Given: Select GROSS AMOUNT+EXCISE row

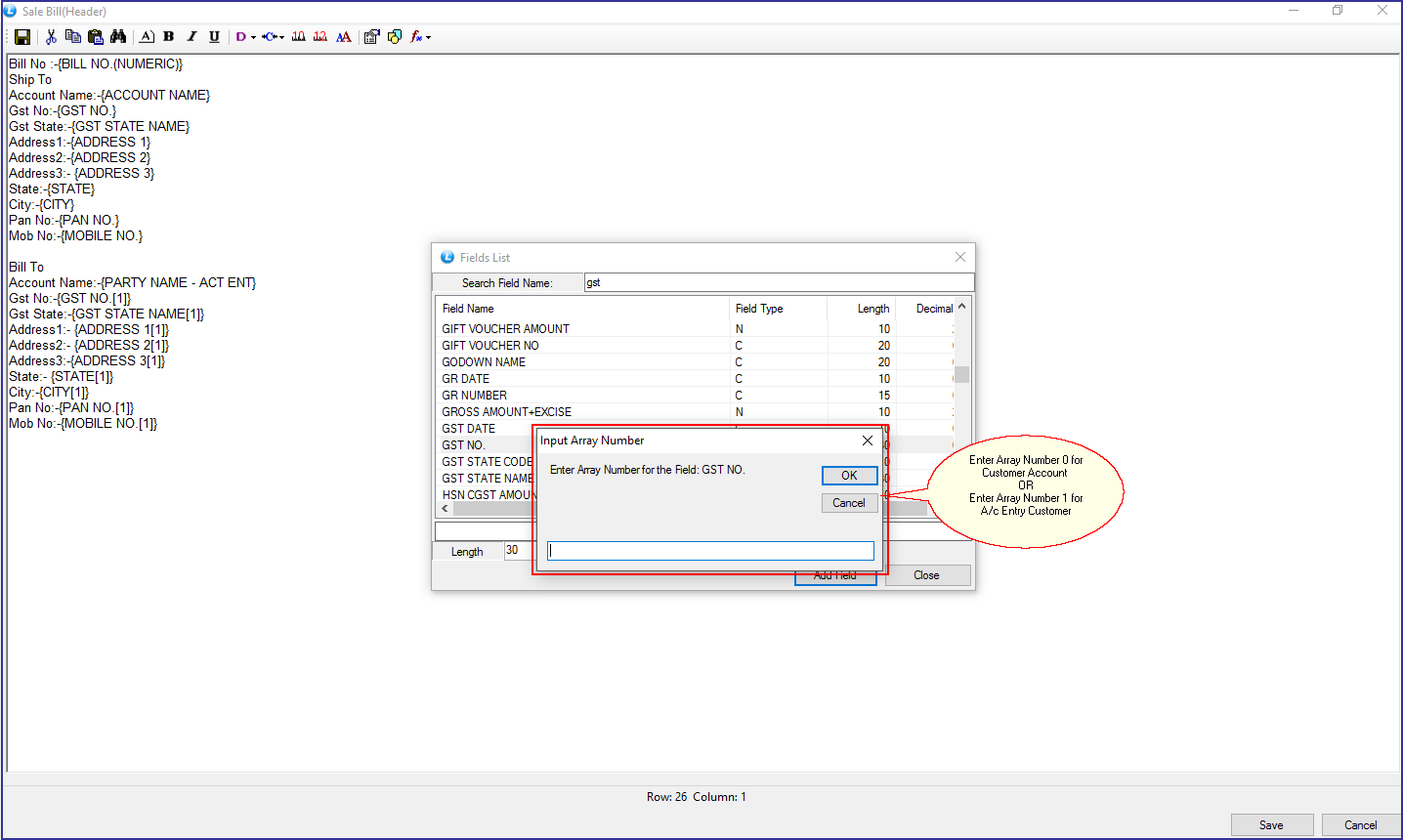Looking at the screenshot, I should point(696,412).
